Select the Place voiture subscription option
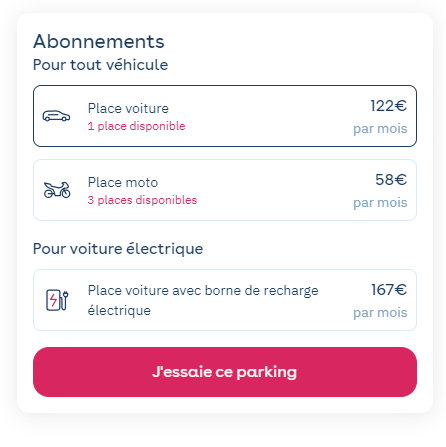This screenshot has width=446, height=447. pos(225,116)
